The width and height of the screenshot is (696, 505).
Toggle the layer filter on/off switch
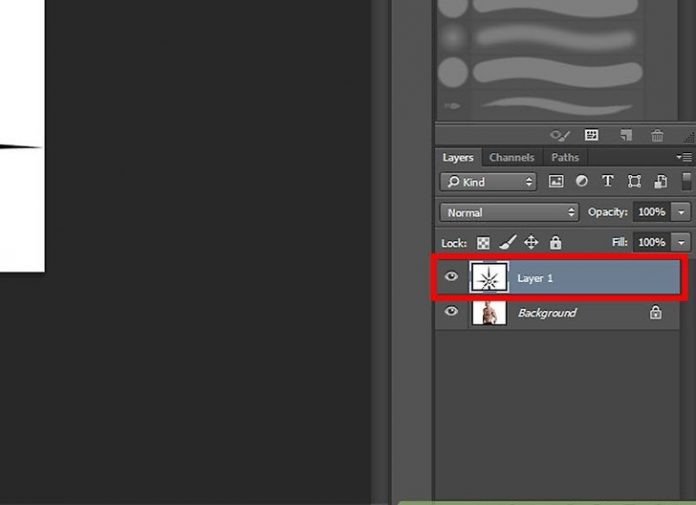[x=686, y=181]
